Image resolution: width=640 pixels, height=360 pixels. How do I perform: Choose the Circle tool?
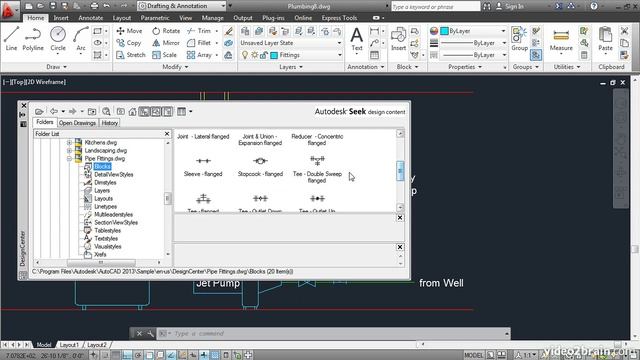[x=58, y=39]
